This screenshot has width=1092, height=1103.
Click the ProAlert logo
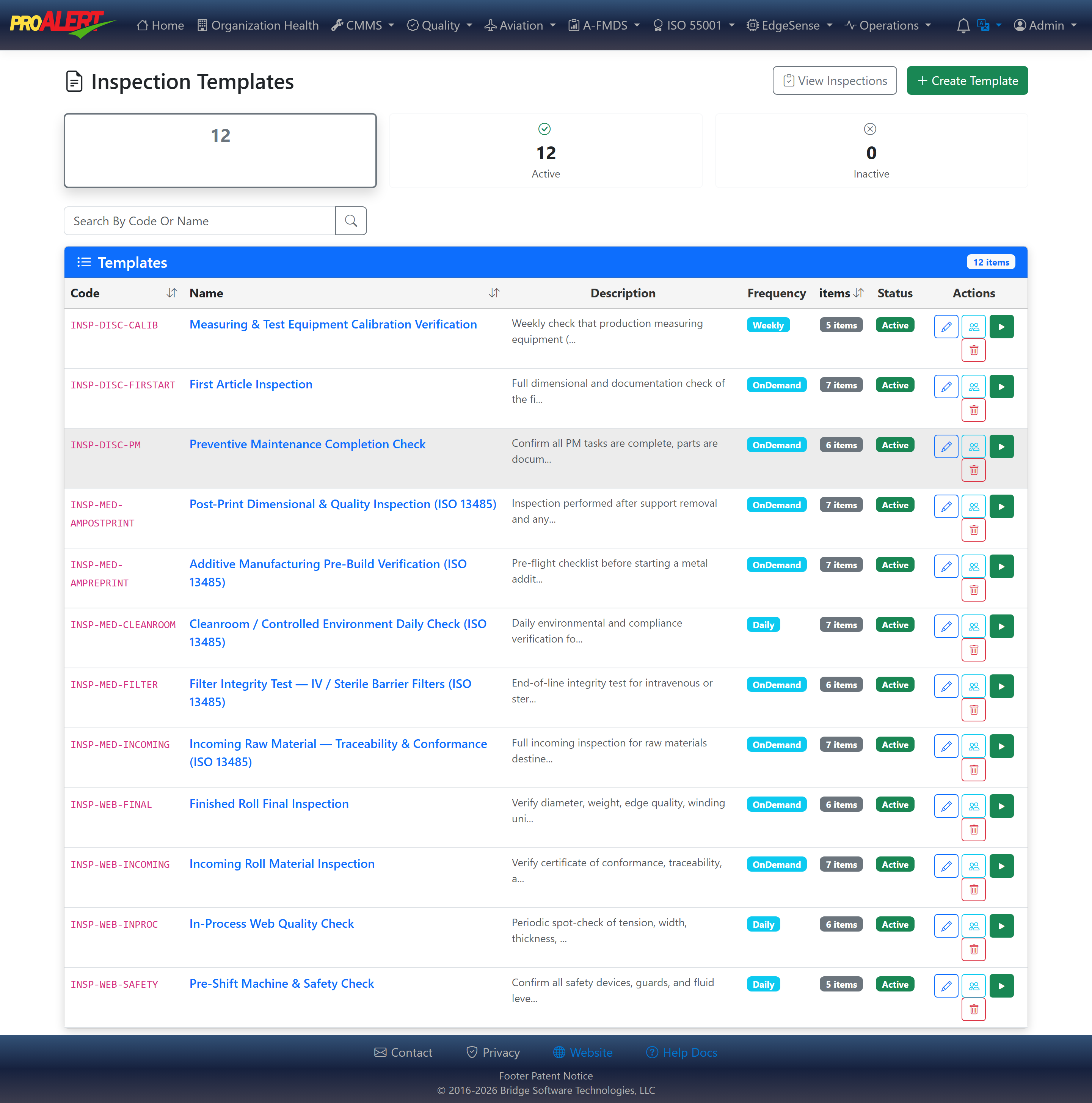62,25
